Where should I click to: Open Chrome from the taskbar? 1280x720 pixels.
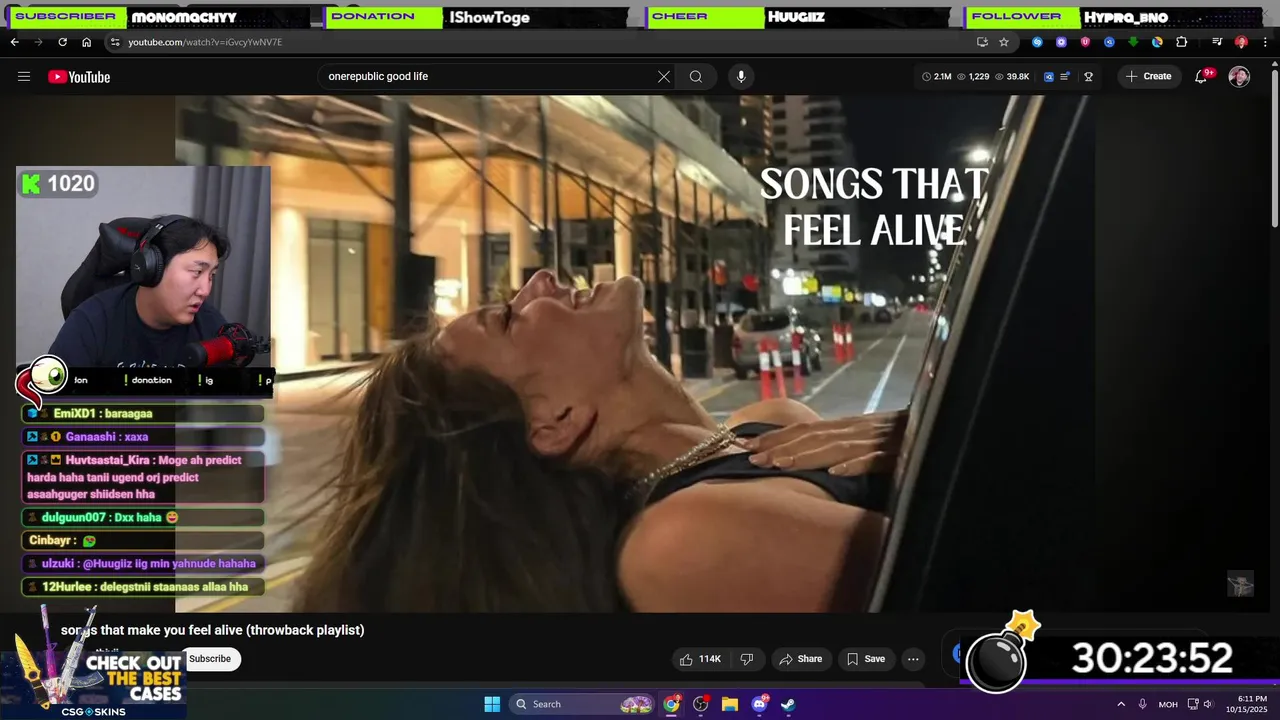tap(672, 704)
